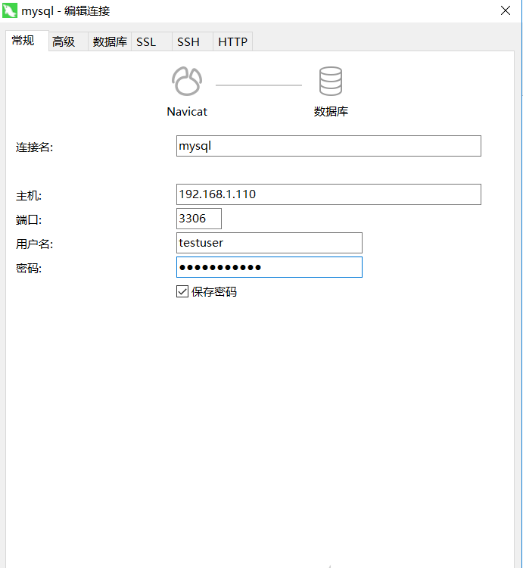Click the Navicat text label
The image size is (523, 568).
pyautogui.click(x=187, y=112)
